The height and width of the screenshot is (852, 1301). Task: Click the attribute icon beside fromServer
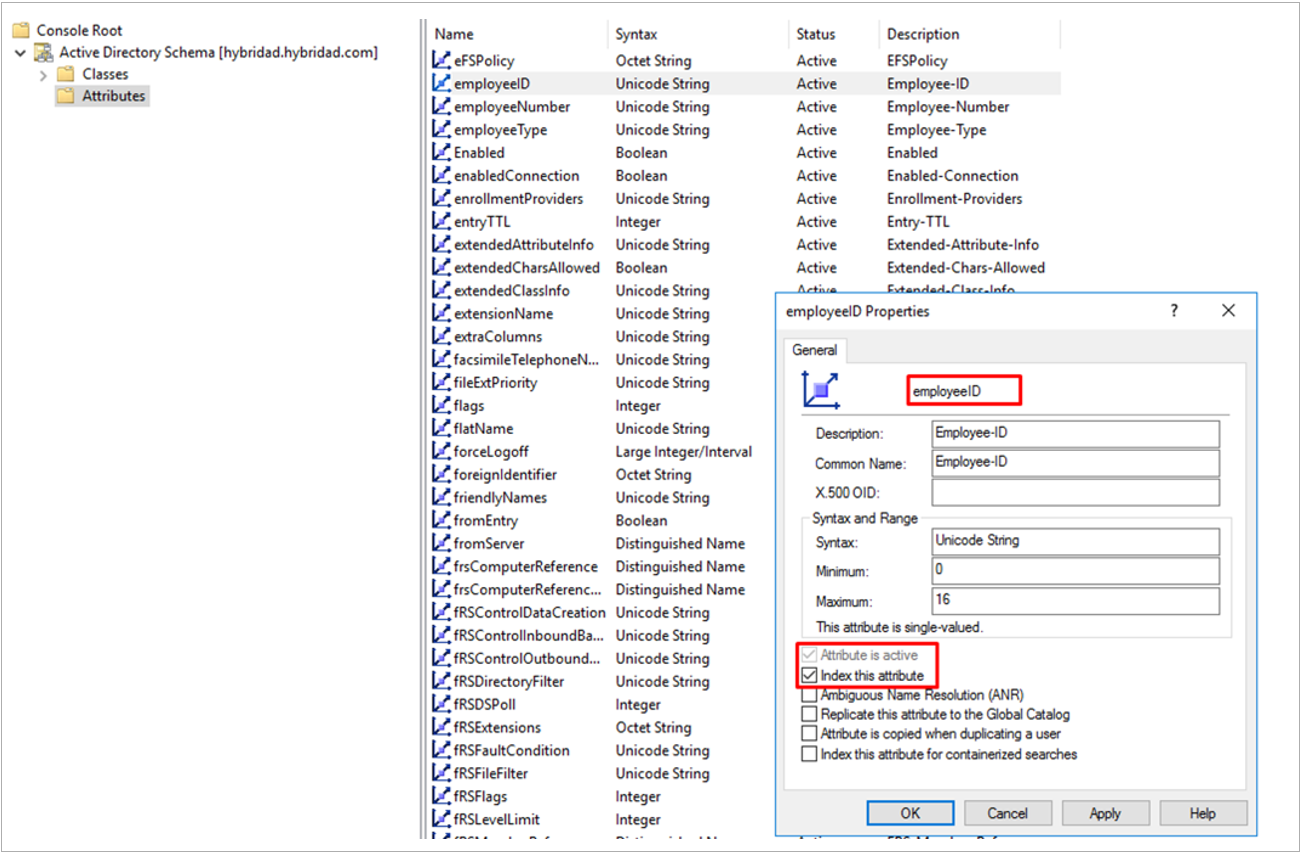441,543
